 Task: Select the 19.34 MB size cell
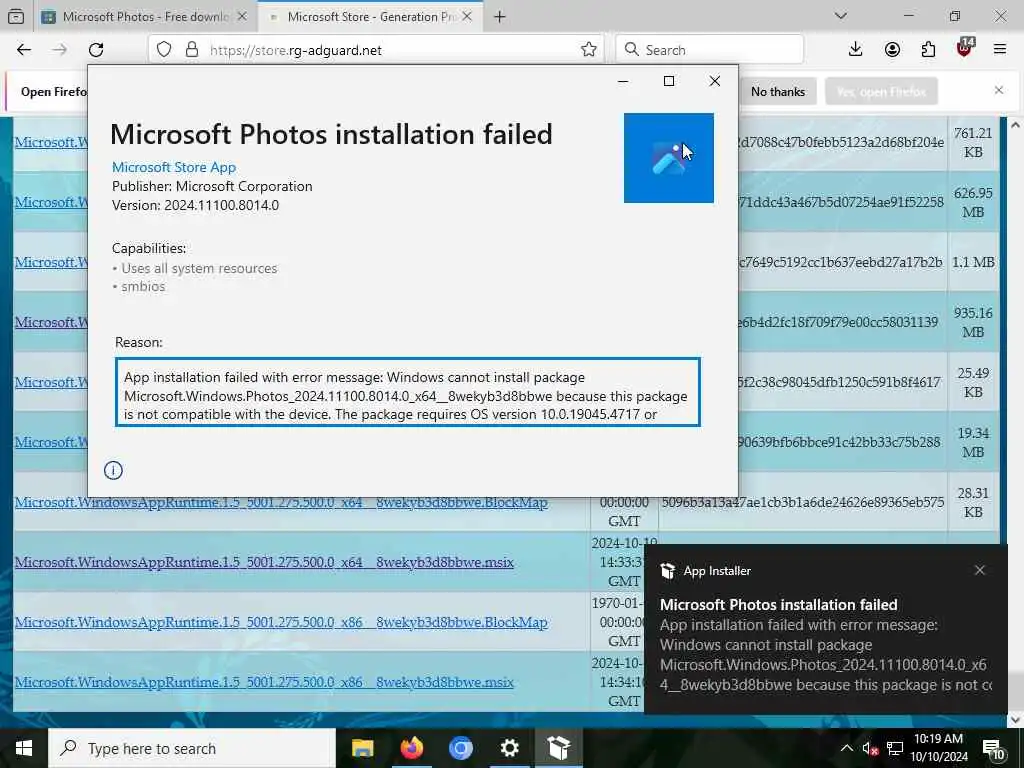click(973, 443)
